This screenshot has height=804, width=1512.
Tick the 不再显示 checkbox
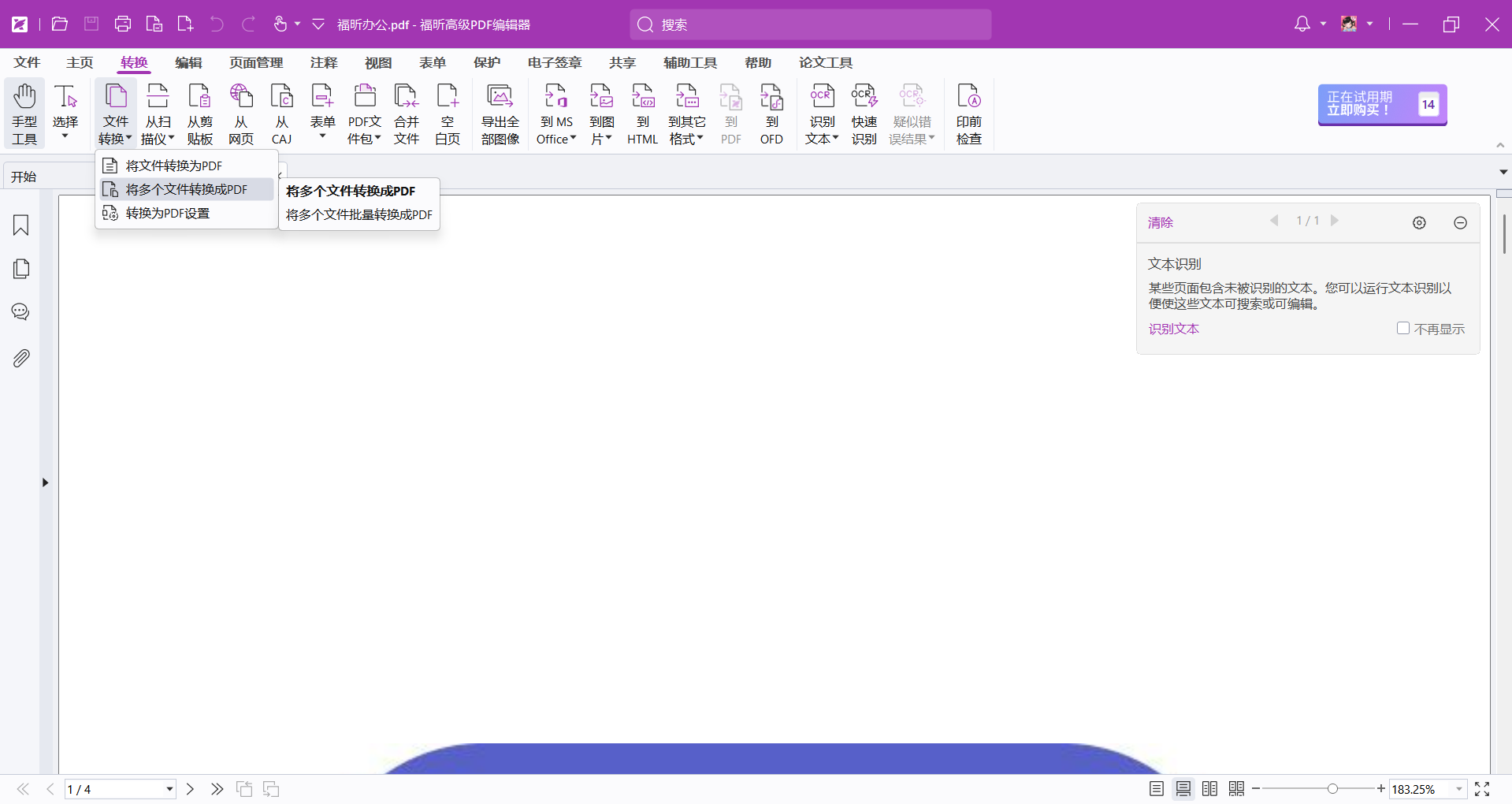[x=1402, y=328]
